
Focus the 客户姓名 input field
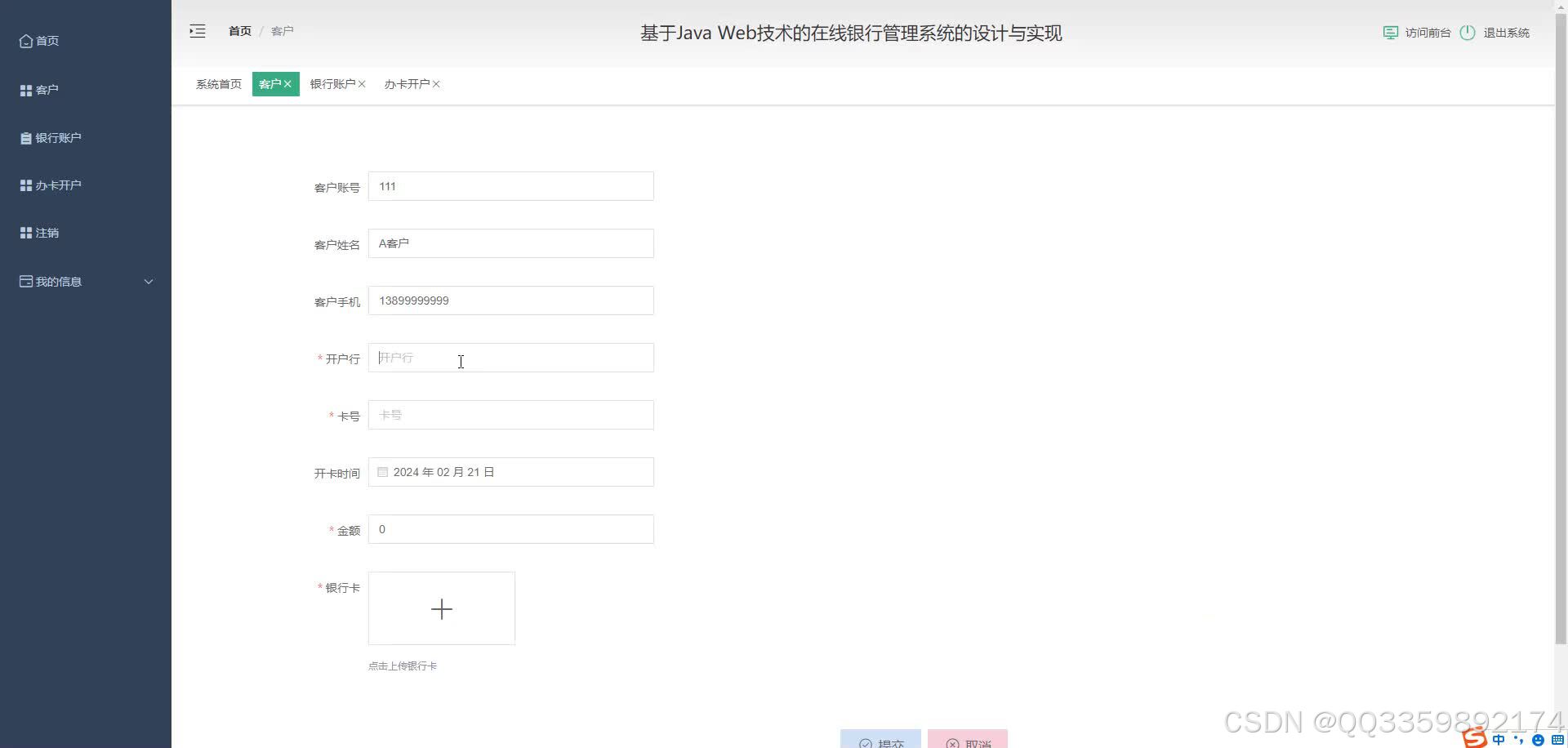pyautogui.click(x=511, y=243)
